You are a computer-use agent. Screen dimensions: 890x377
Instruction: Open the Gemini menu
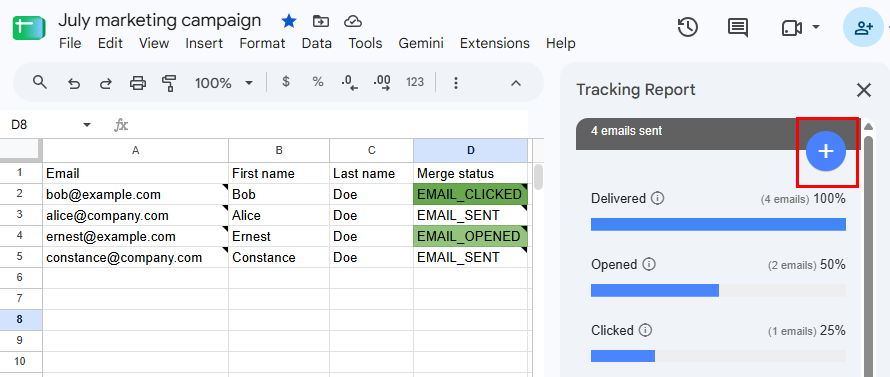421,44
